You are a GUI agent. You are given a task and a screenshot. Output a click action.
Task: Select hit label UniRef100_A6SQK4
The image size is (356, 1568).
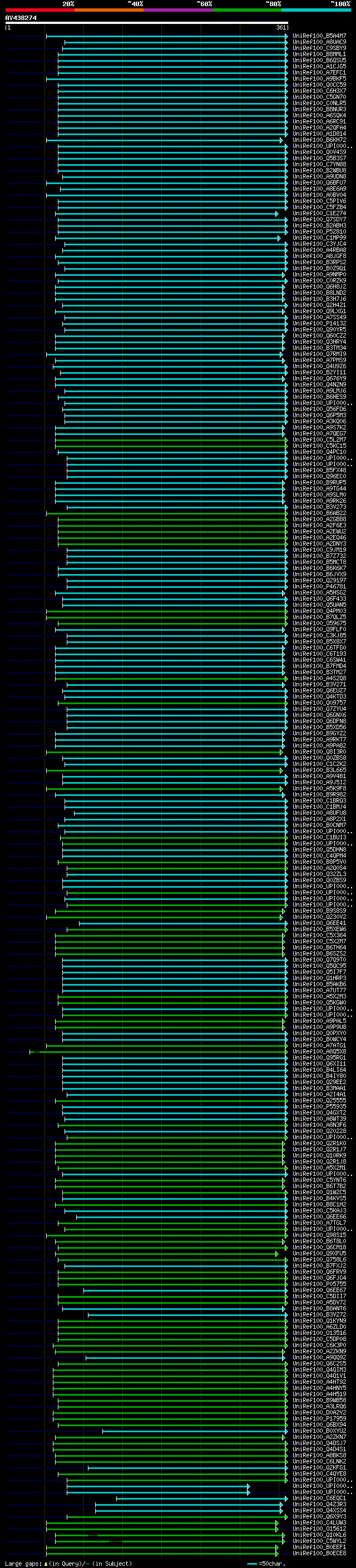(x=319, y=115)
